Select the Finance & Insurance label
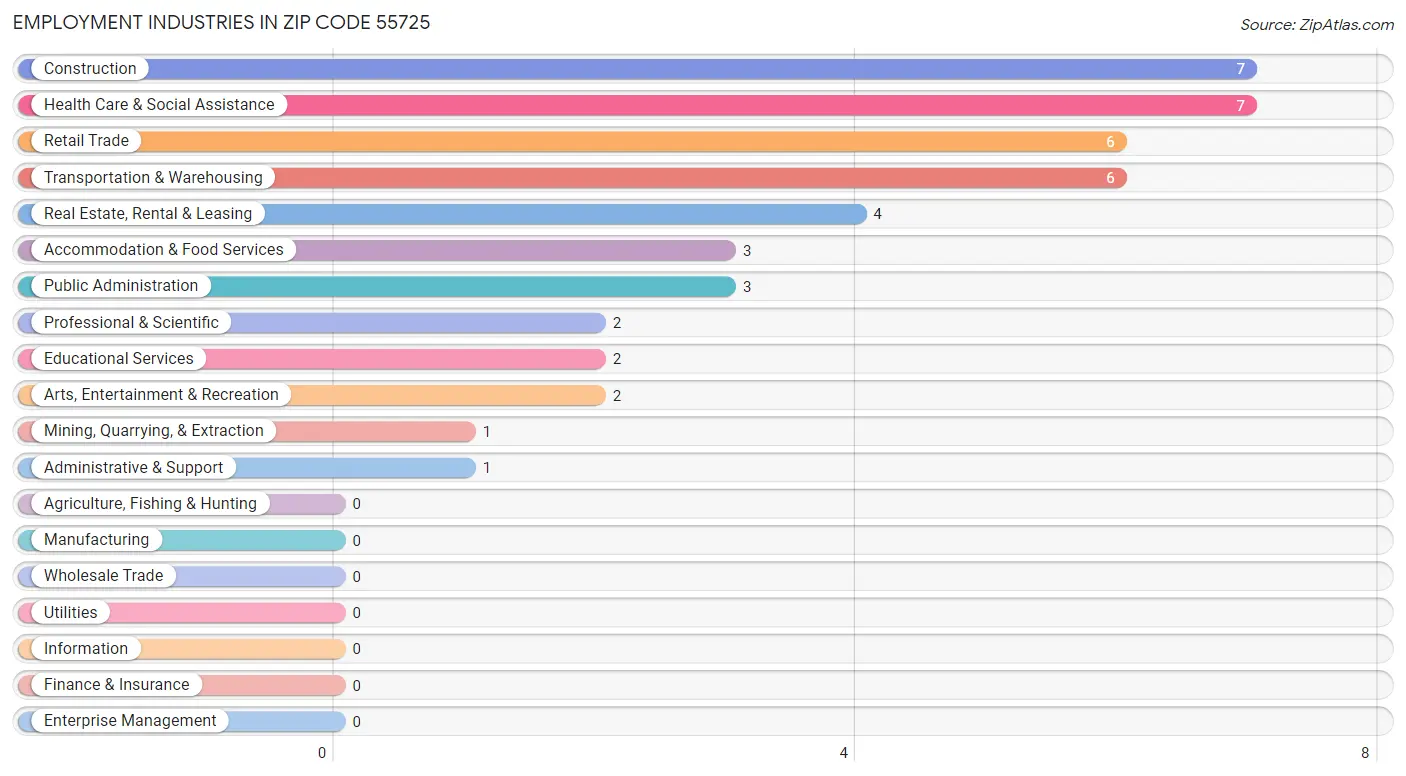1406x776 pixels. click(x=116, y=685)
